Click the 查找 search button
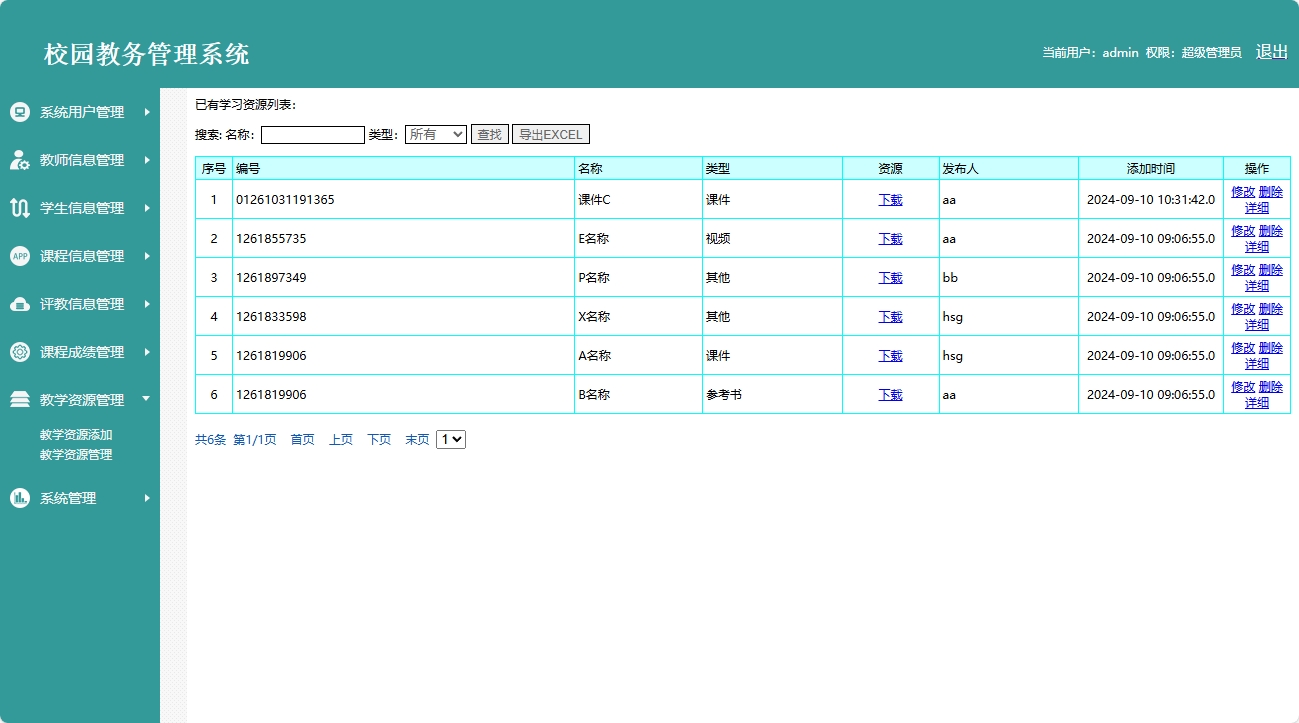The image size is (1299, 723). pos(489,134)
